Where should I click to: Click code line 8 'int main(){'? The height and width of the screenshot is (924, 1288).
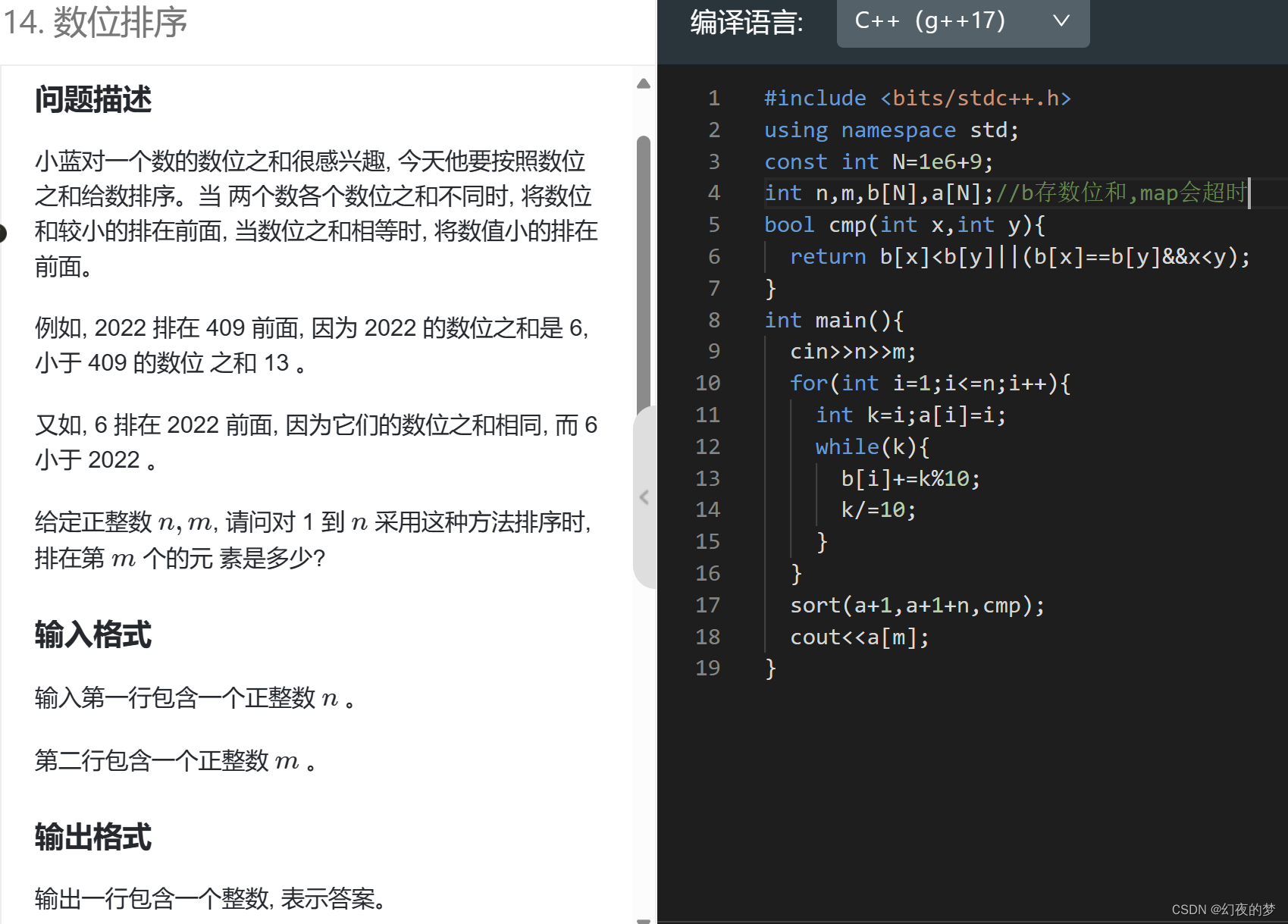click(x=834, y=321)
